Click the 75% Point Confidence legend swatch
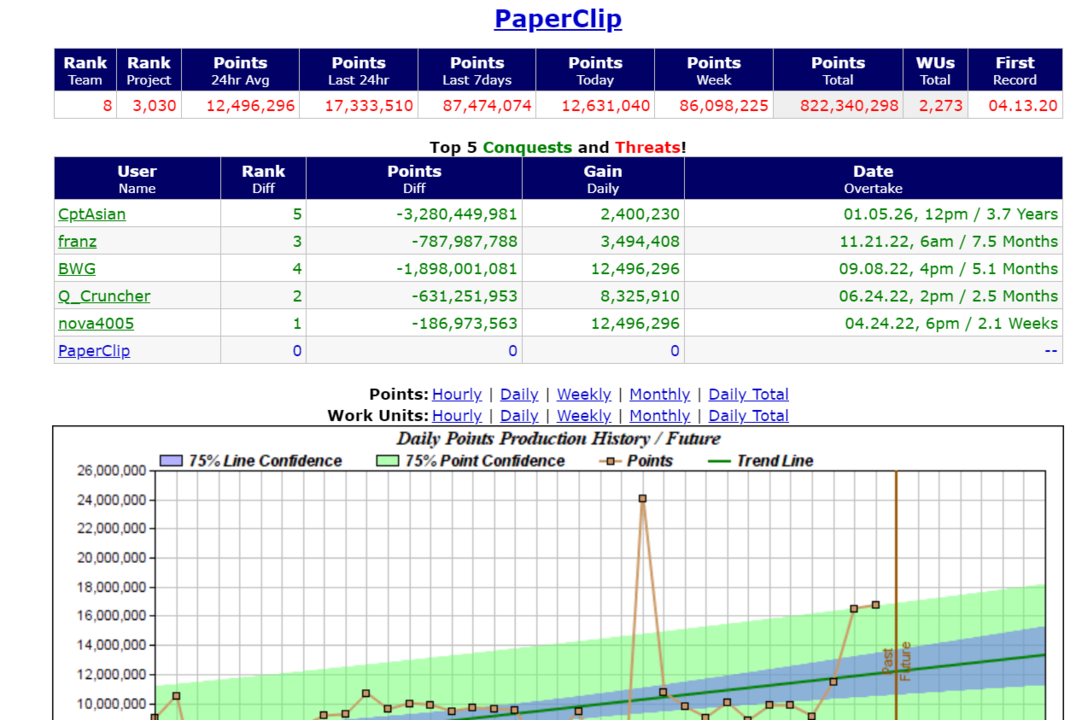 (387, 461)
